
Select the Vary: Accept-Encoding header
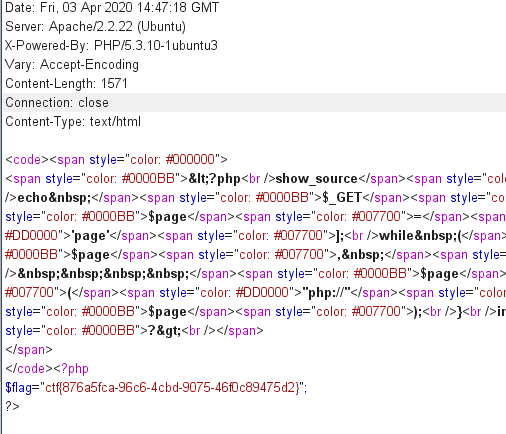pos(72,64)
